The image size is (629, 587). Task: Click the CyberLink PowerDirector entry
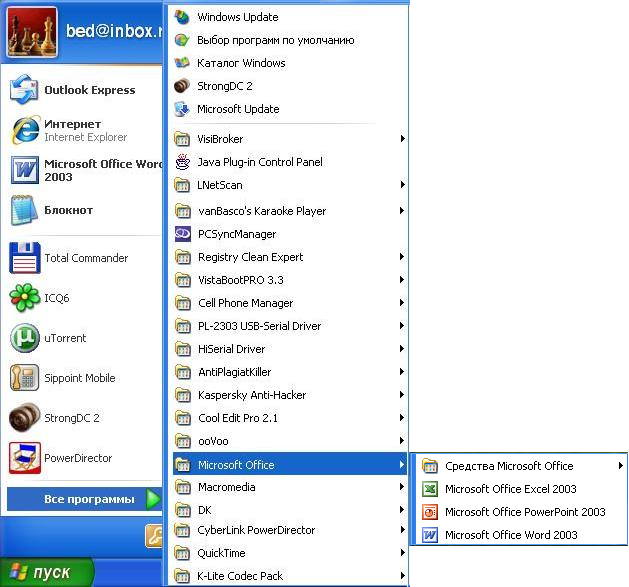click(290, 530)
